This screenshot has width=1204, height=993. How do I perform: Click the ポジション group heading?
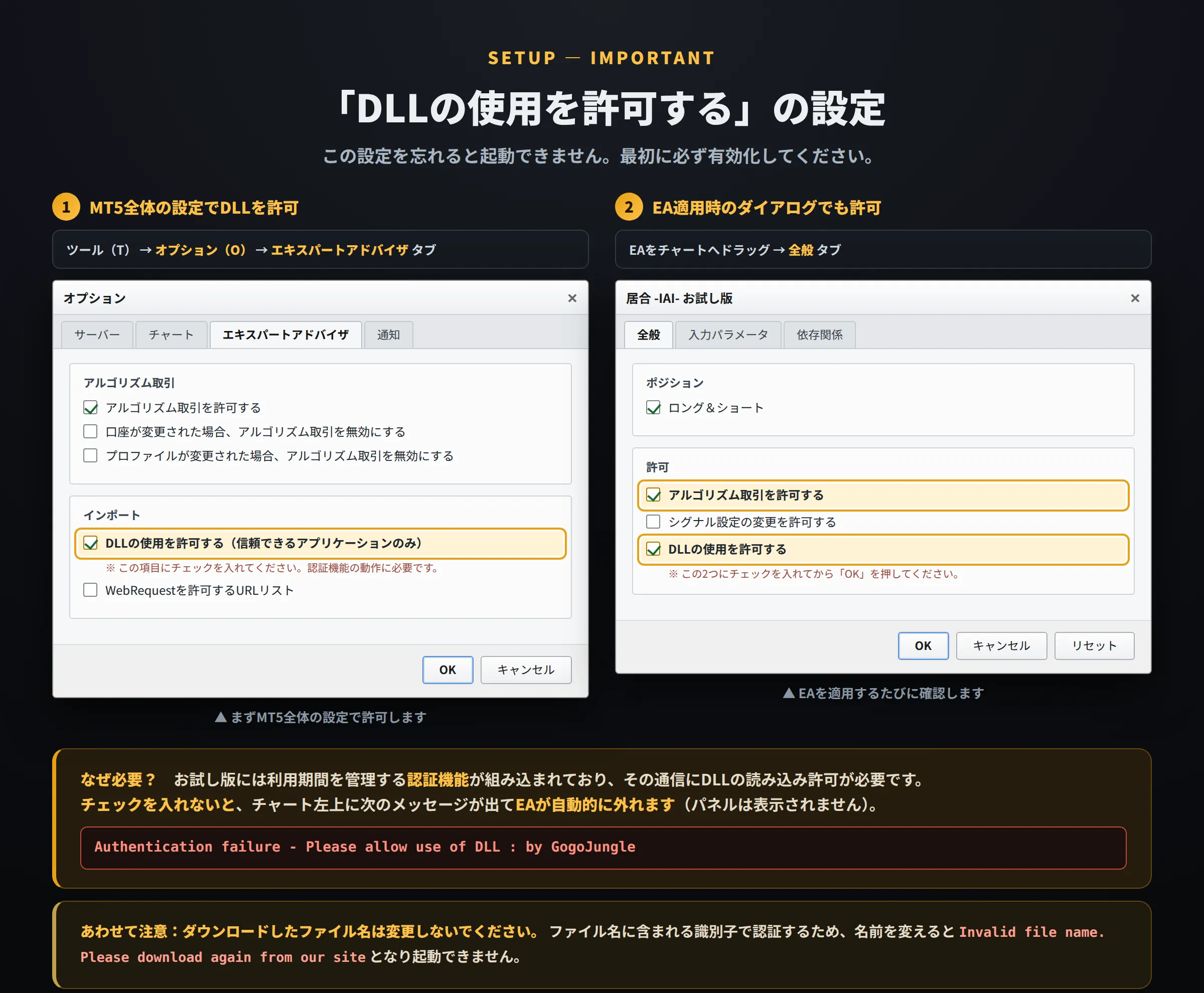click(675, 383)
